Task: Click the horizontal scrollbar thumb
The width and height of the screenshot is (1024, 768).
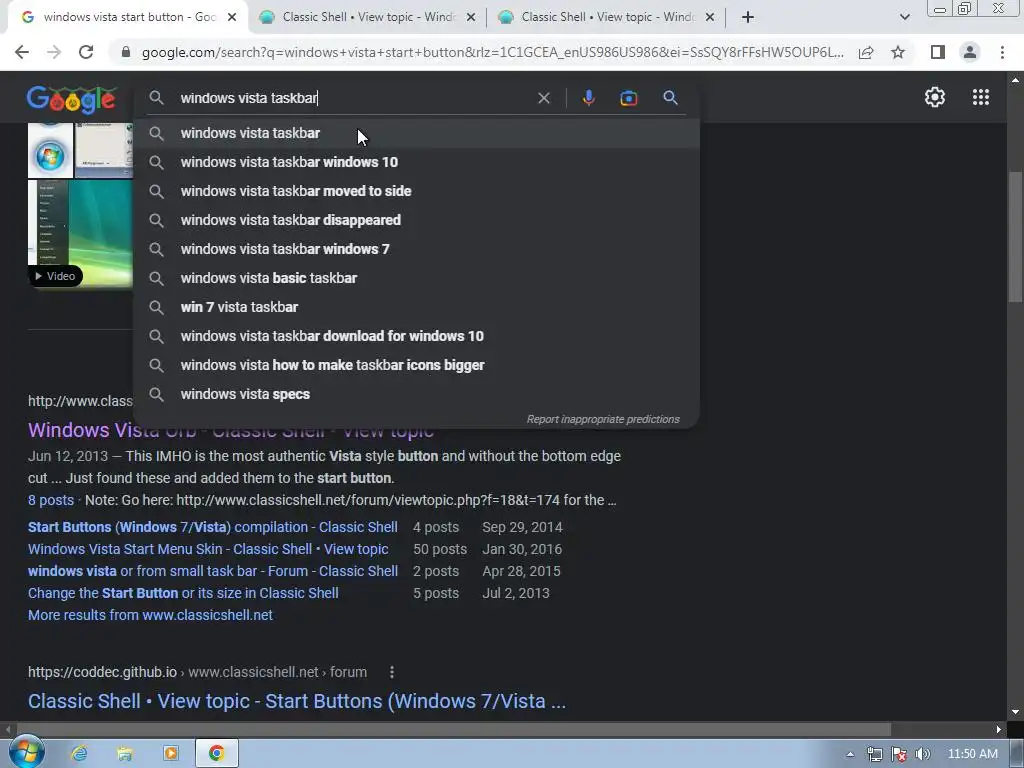Action: 454,729
